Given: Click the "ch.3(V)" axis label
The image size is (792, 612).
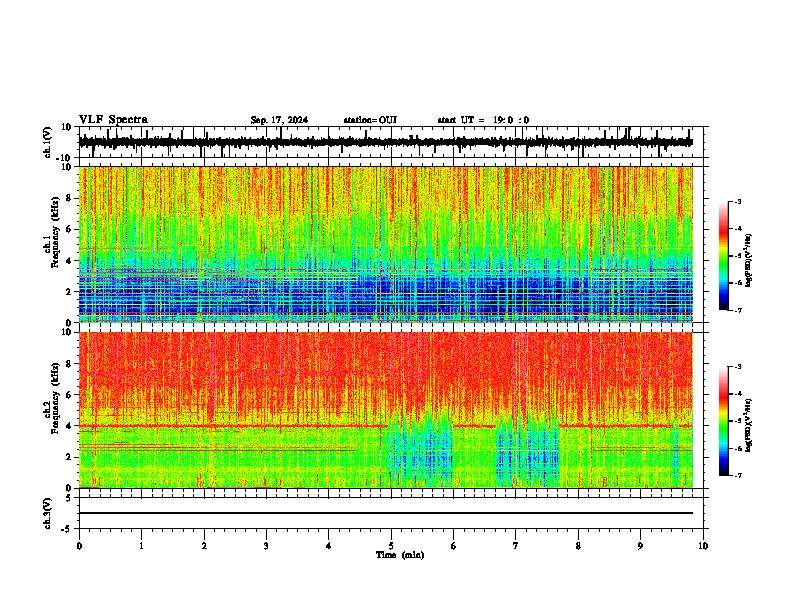Looking at the screenshot, I should pos(48,513).
